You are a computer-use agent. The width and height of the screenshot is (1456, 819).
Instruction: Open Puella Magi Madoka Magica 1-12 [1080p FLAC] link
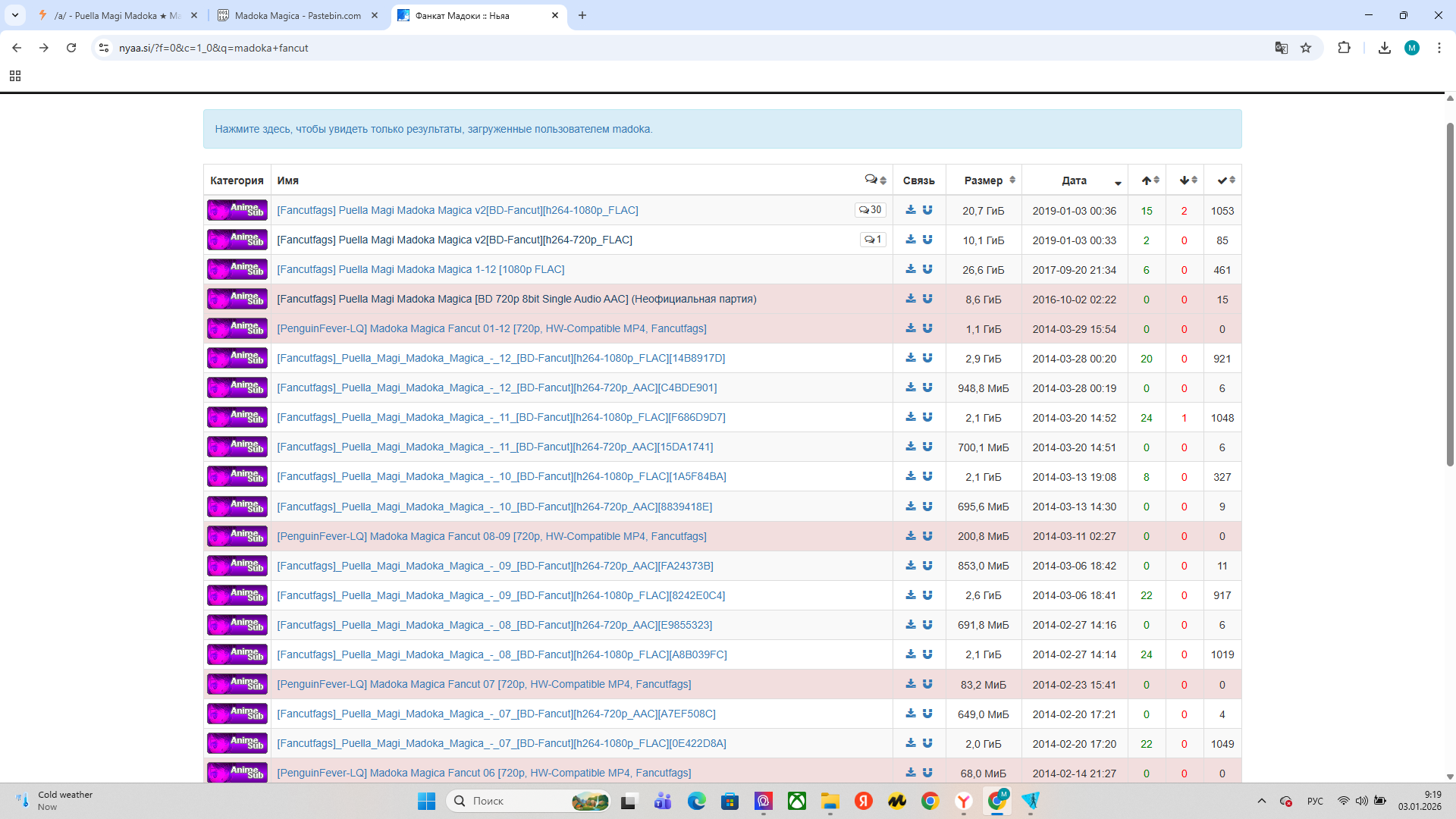click(420, 269)
